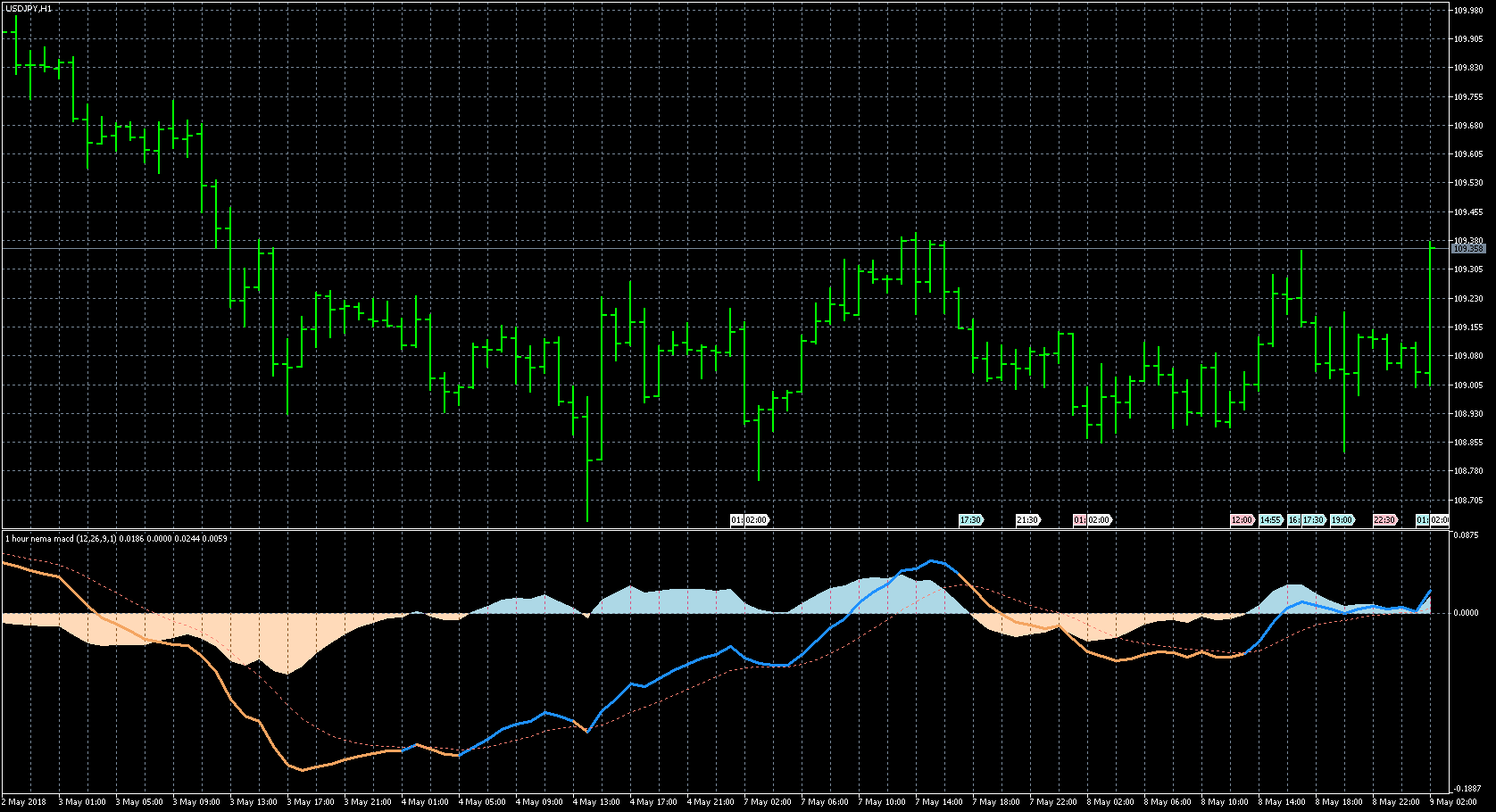
Task: Select the 8 May 14:00 time label
Action: pos(1284,801)
